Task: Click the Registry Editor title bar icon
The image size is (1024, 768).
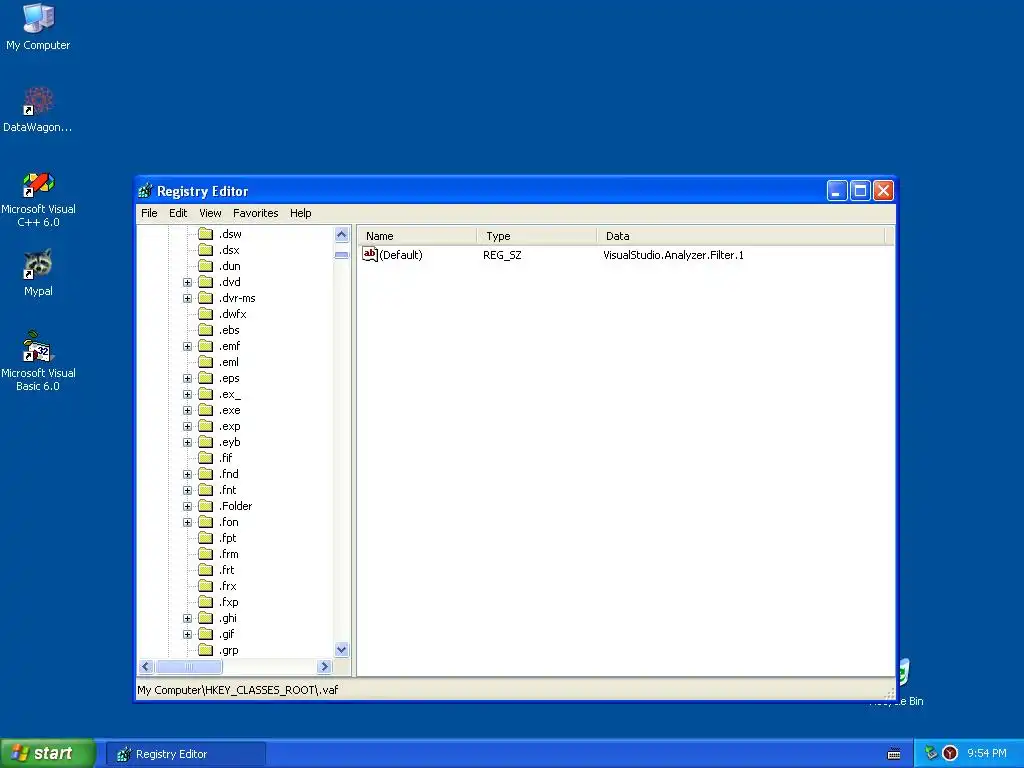Action: [145, 191]
